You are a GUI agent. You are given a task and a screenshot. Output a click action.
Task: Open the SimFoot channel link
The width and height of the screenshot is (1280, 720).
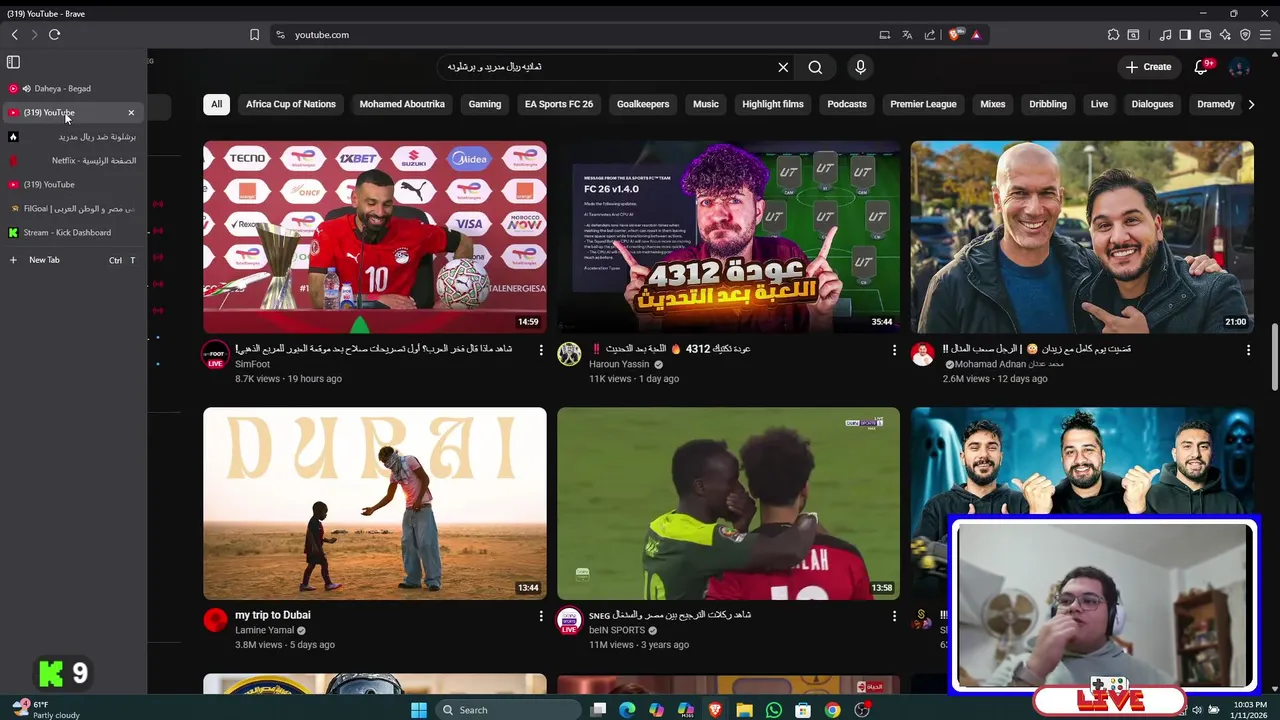(x=252, y=365)
